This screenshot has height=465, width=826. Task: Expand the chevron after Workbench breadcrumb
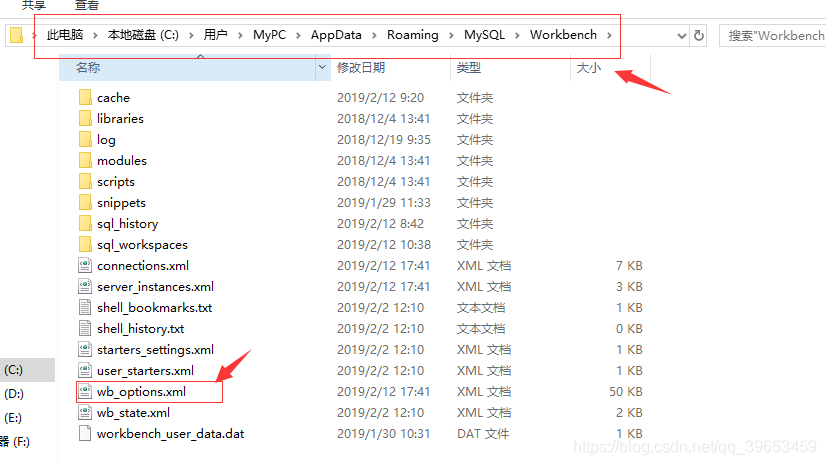click(609, 35)
